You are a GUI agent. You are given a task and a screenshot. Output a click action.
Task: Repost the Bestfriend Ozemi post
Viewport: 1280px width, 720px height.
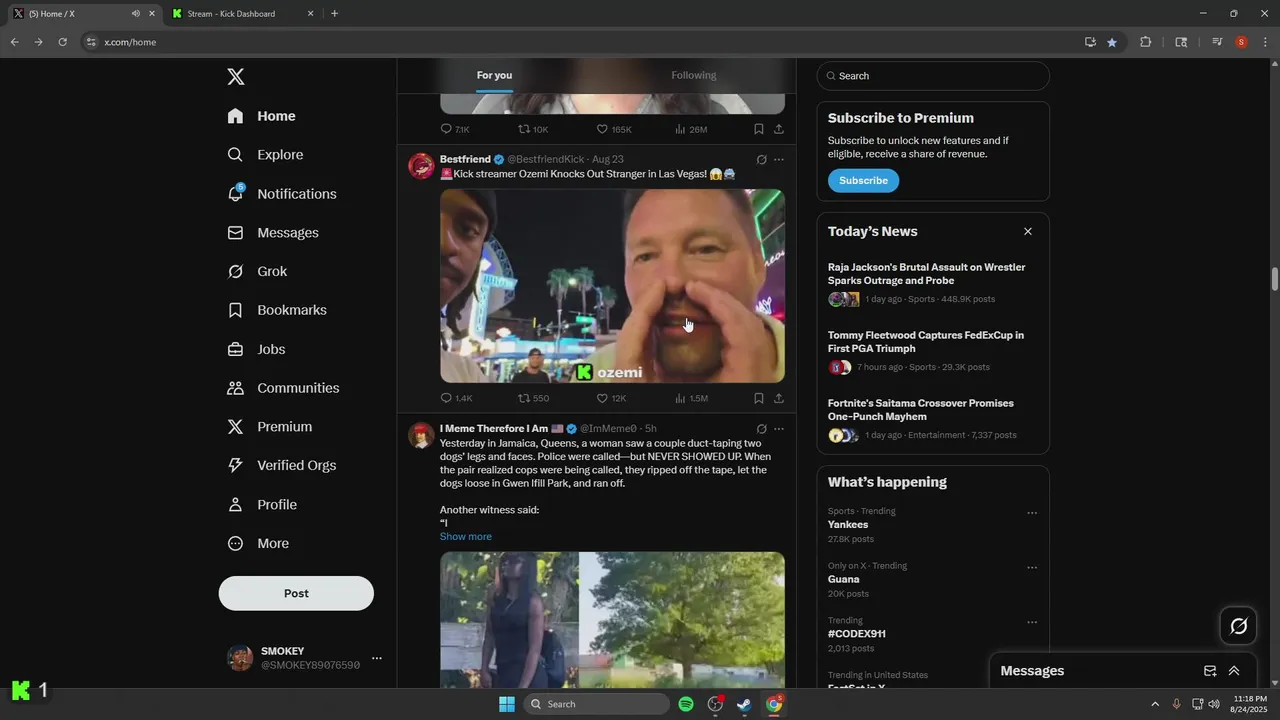533,398
